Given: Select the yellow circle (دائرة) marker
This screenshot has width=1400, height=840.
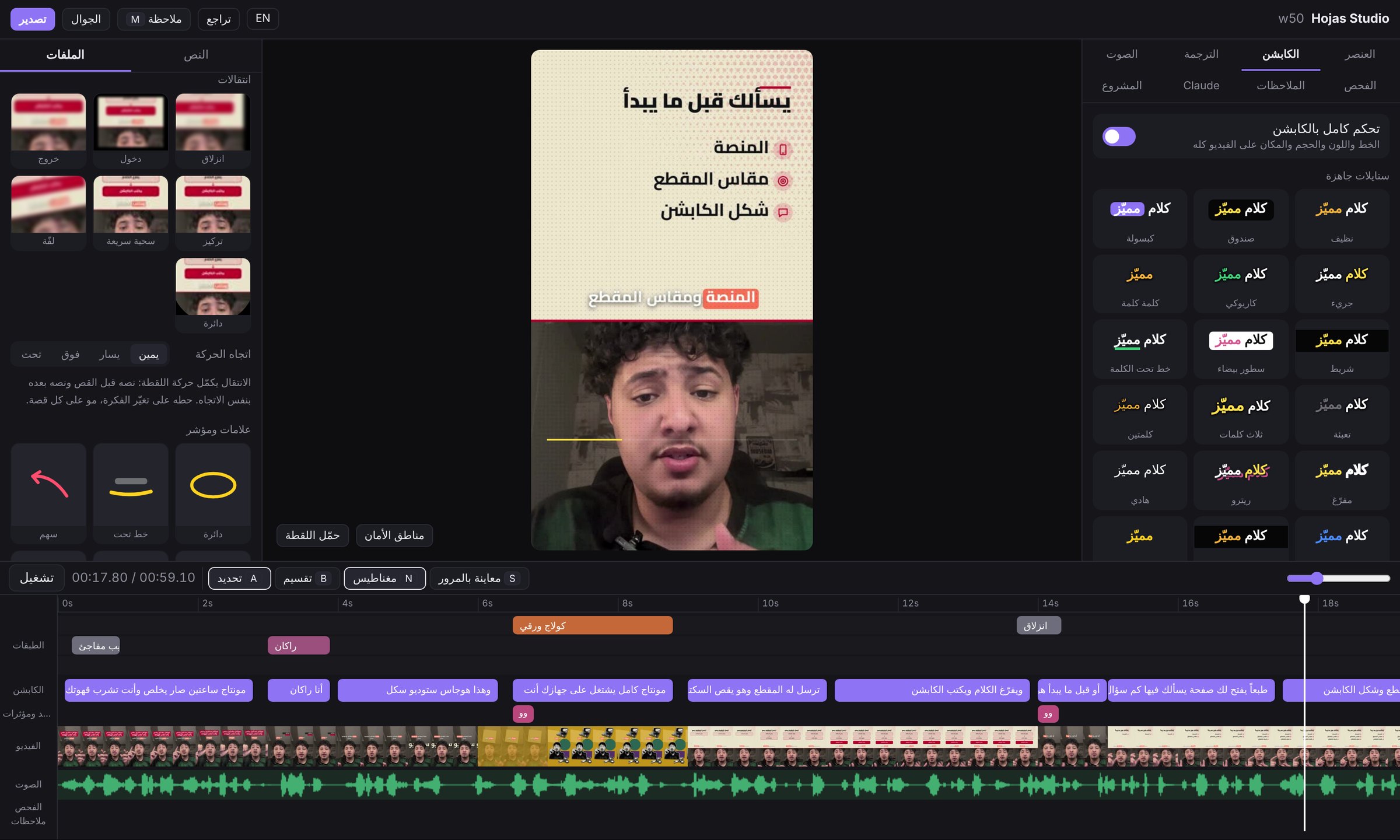Looking at the screenshot, I should [x=213, y=493].
